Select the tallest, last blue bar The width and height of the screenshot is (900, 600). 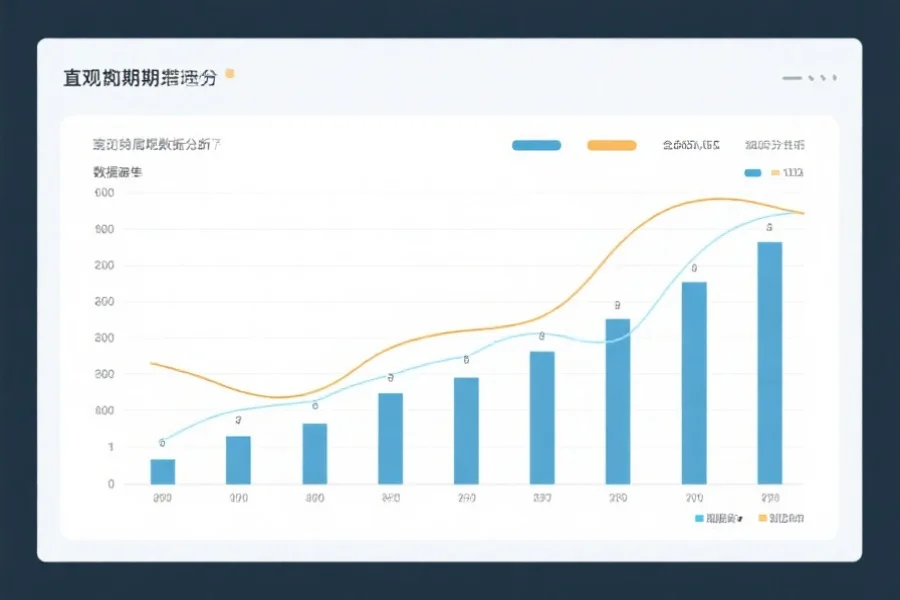point(770,363)
